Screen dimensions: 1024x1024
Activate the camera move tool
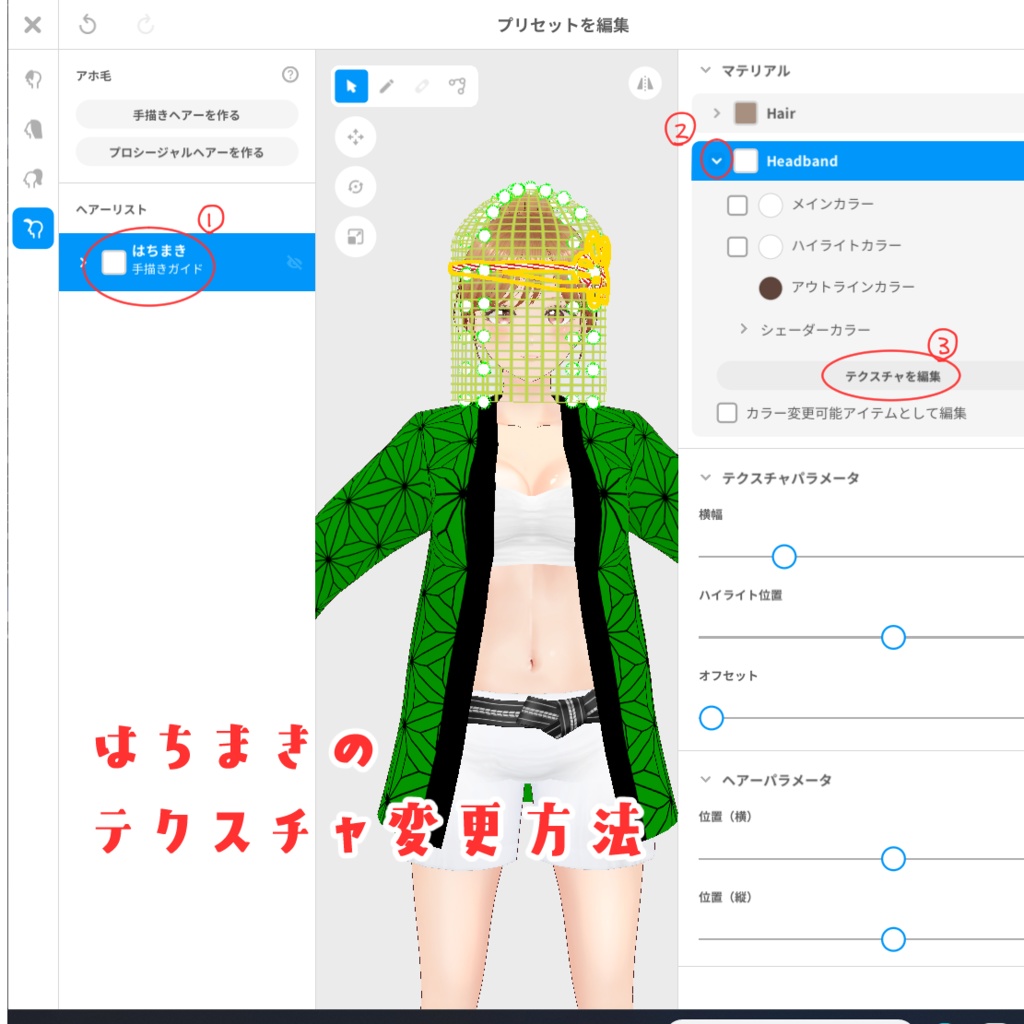(357, 138)
